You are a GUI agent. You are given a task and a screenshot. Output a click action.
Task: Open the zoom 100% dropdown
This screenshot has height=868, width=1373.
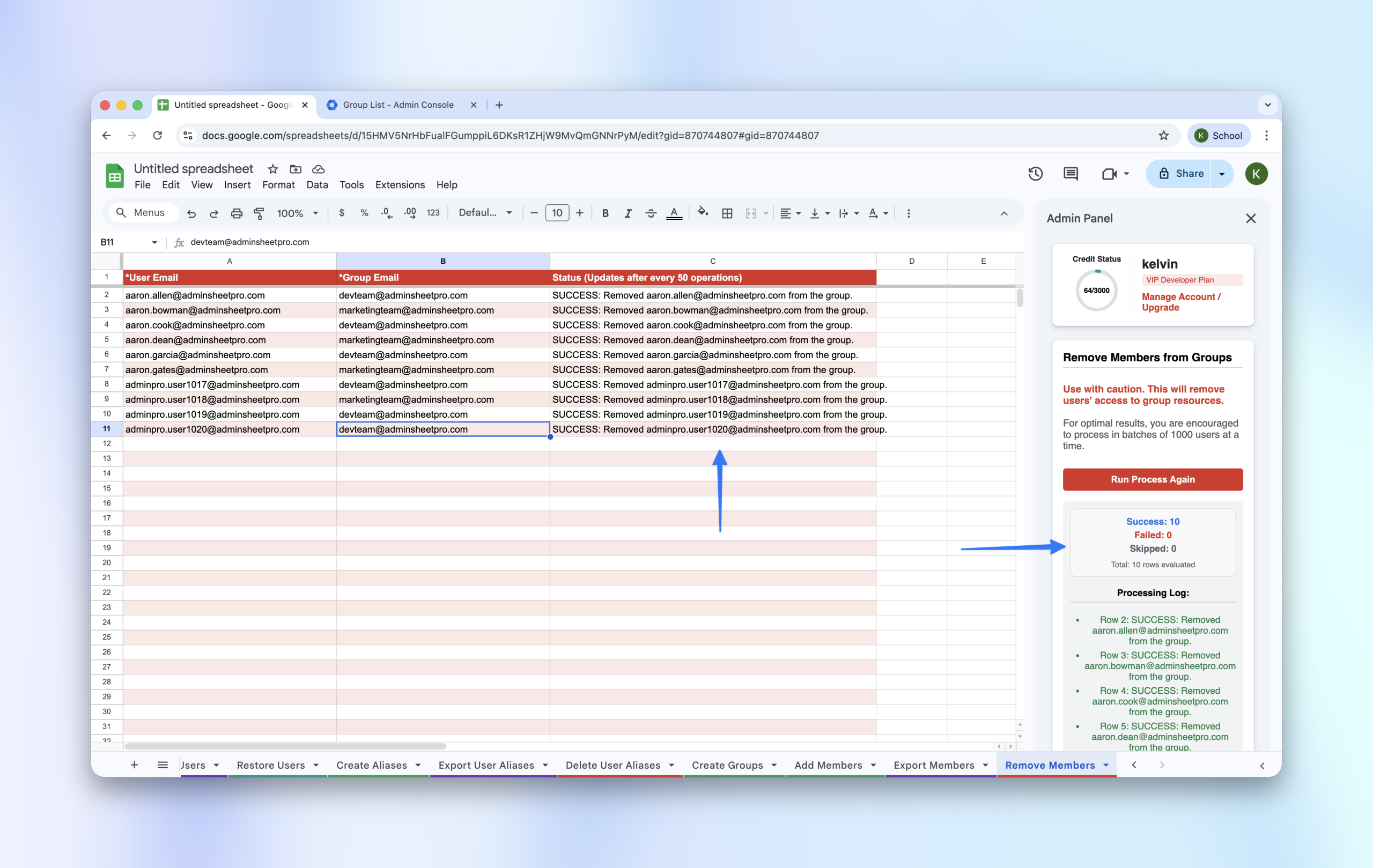pos(298,213)
